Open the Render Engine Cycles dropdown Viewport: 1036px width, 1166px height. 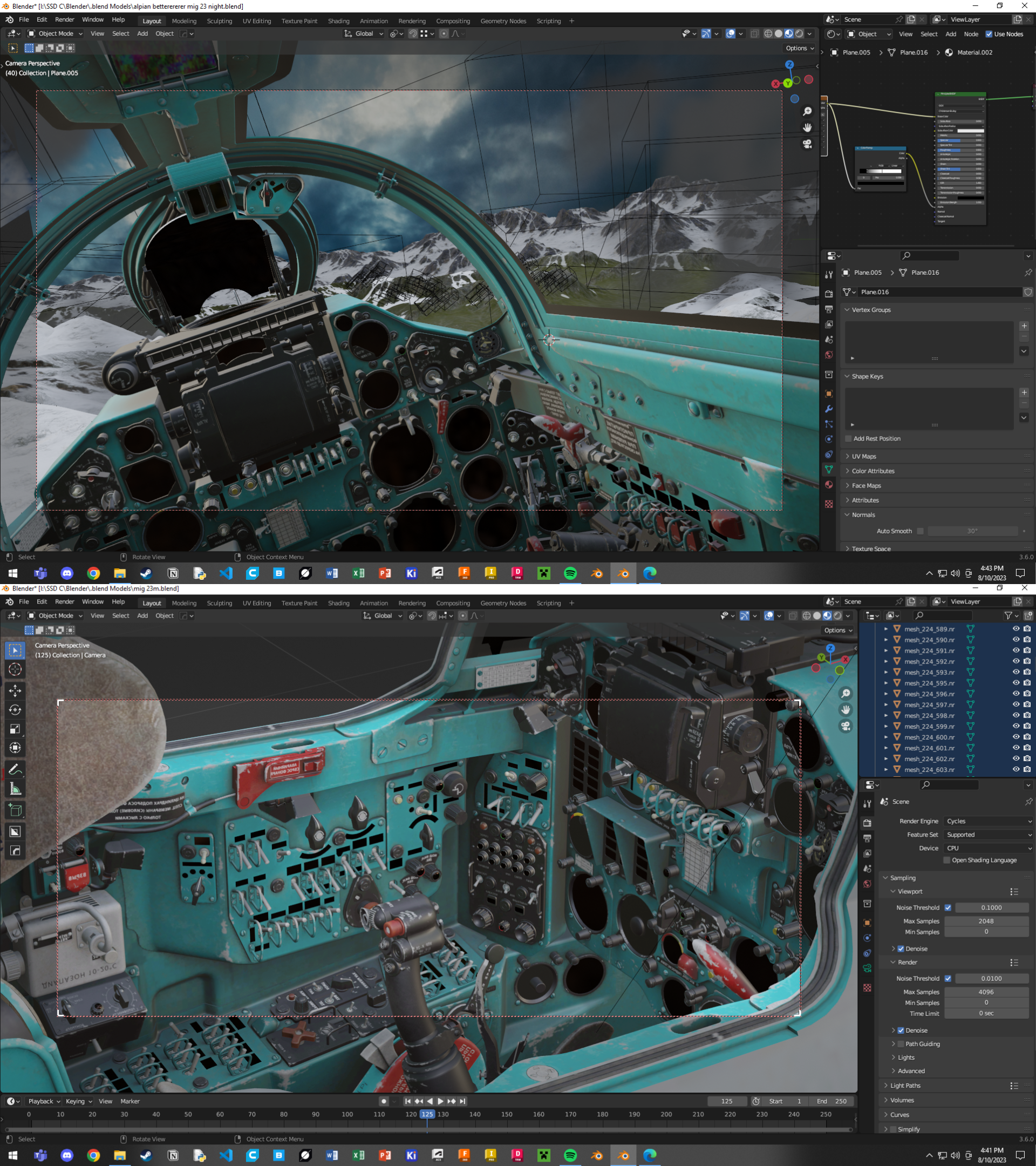988,821
